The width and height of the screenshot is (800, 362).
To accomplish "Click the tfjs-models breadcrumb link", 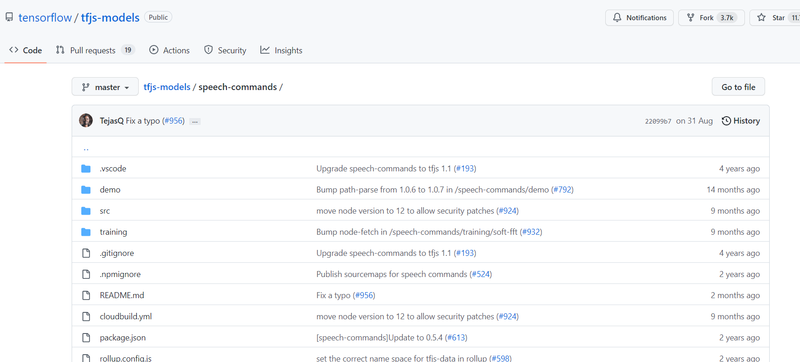I will coord(167,87).
